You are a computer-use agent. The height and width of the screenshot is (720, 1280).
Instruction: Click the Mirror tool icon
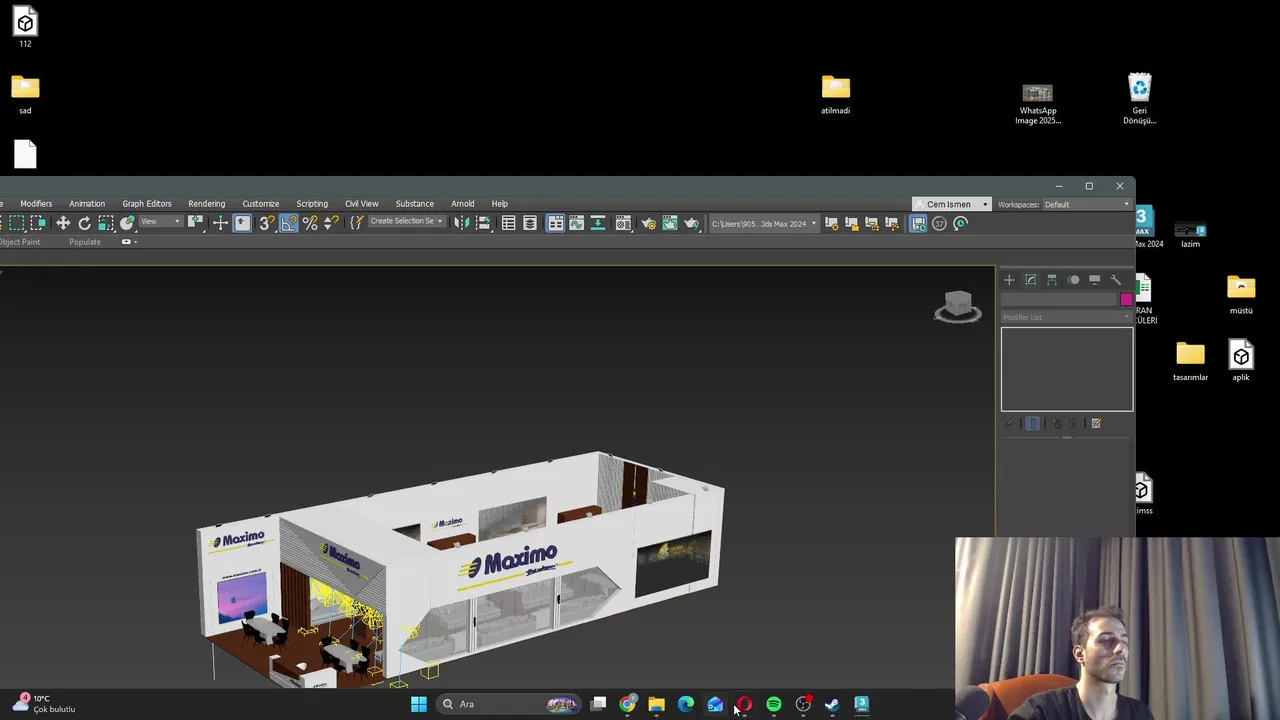pos(461,223)
